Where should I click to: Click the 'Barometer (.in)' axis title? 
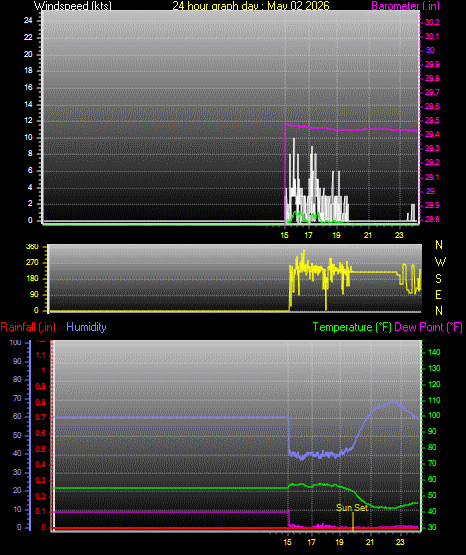[405, 5]
